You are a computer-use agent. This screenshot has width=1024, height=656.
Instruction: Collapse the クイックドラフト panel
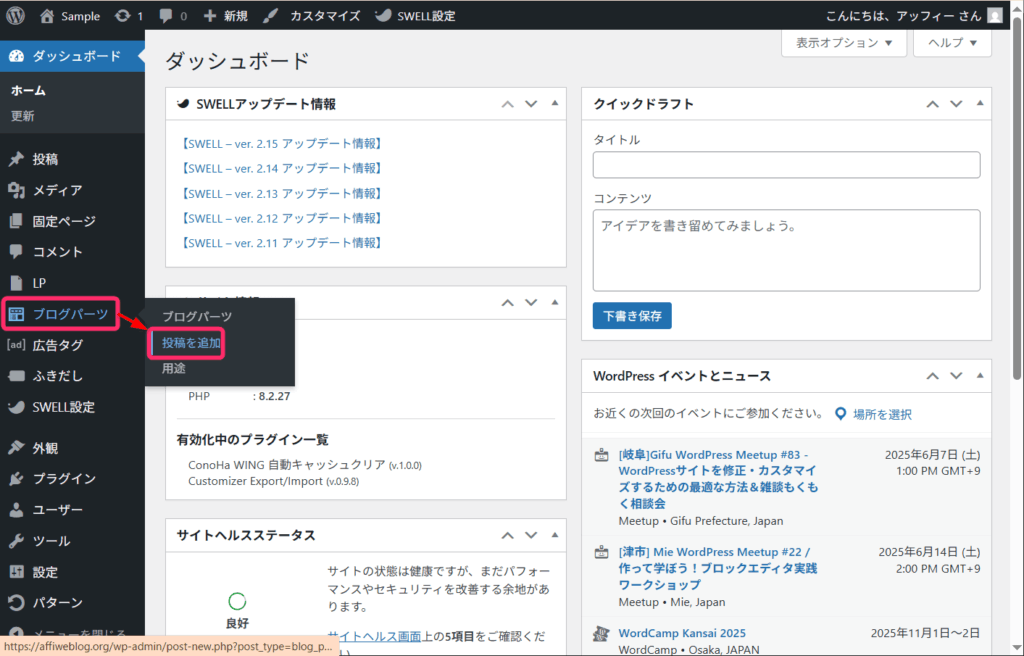pyautogui.click(x=980, y=103)
